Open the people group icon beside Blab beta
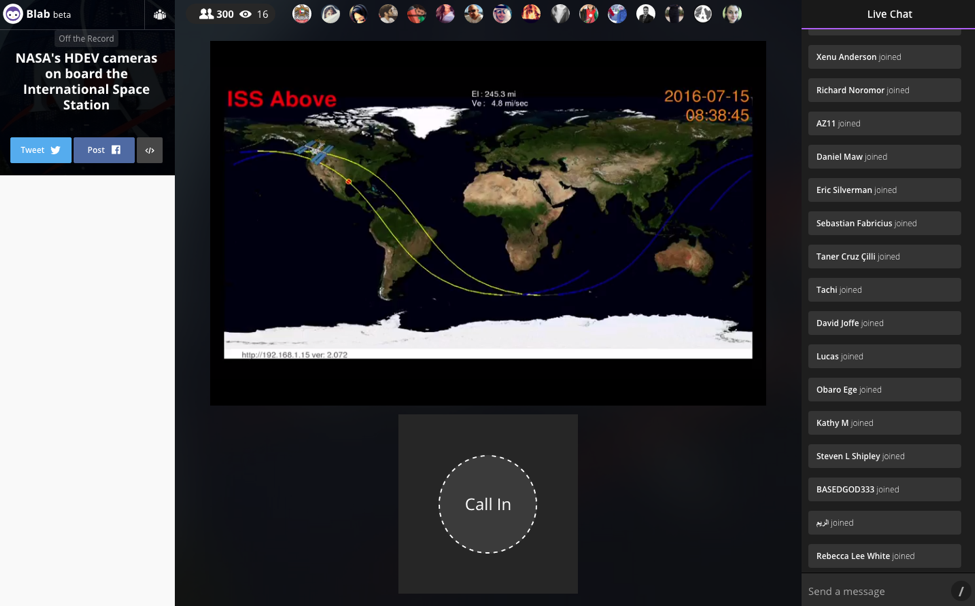This screenshot has width=975, height=606. coord(160,14)
